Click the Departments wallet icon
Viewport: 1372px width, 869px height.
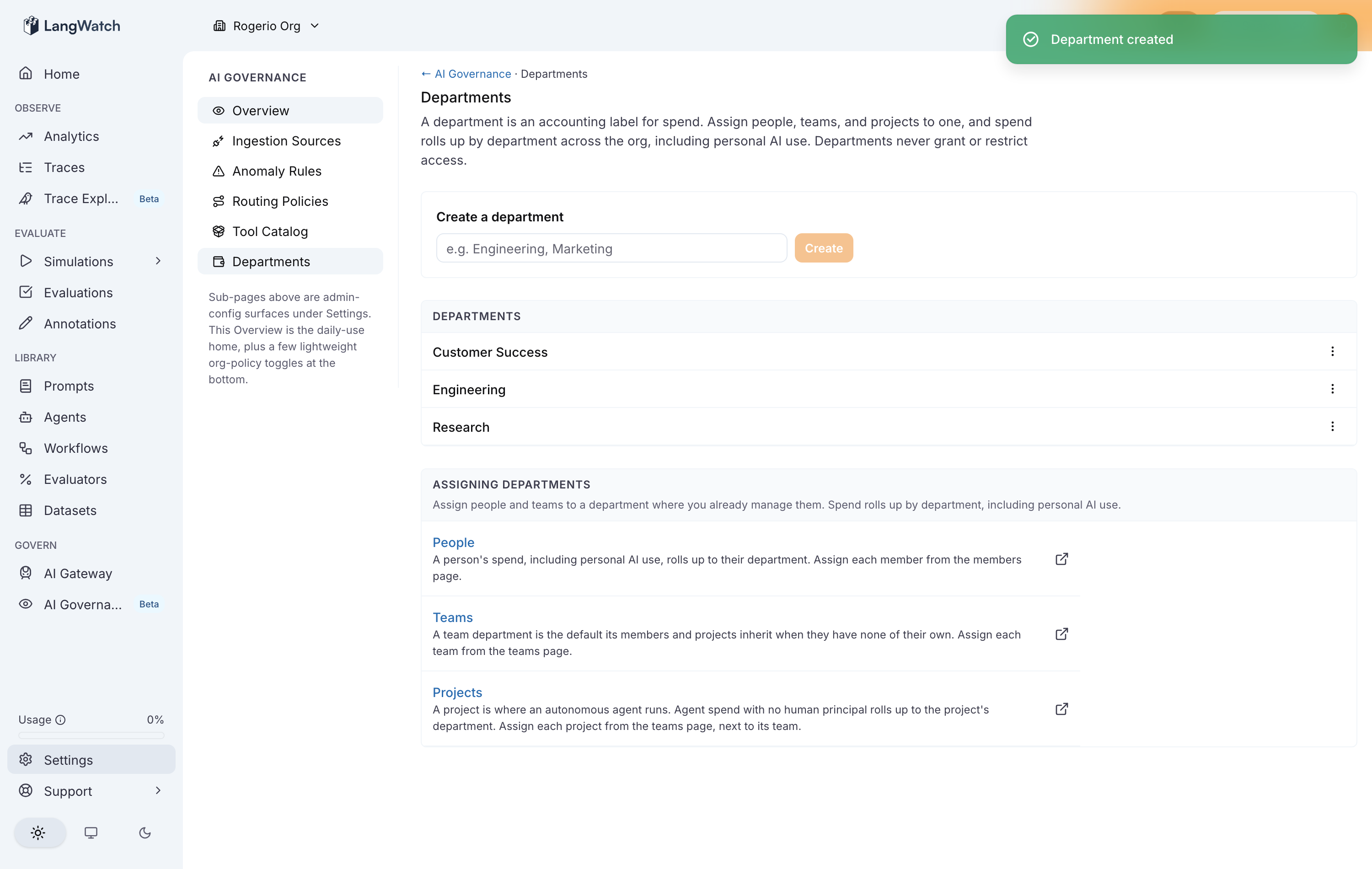(x=219, y=262)
